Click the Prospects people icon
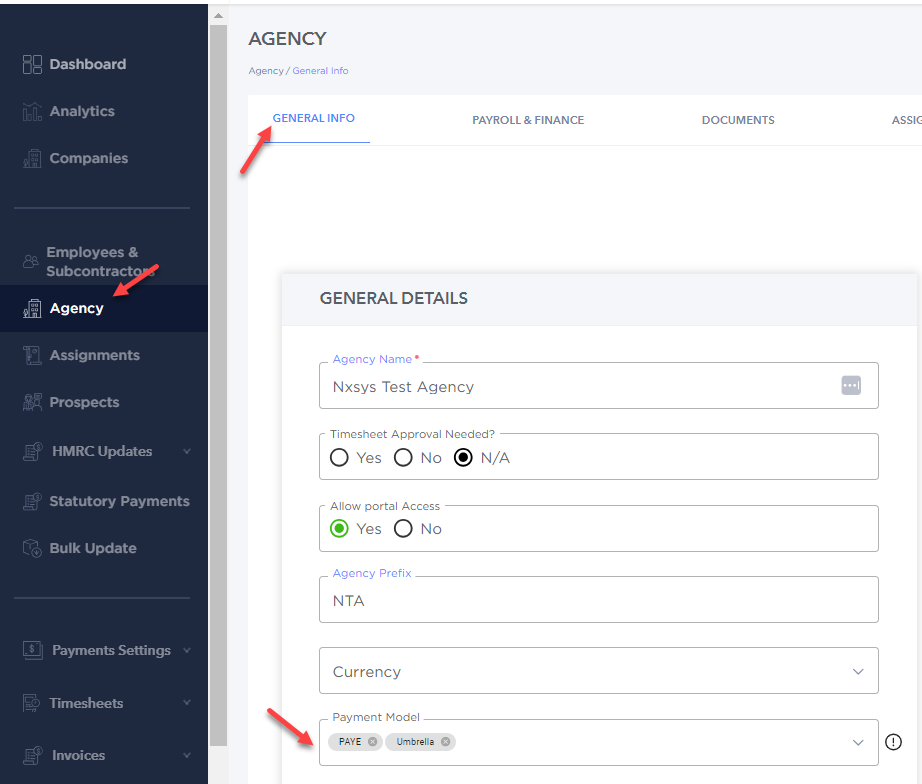Viewport: 922px width, 784px height. 32,402
